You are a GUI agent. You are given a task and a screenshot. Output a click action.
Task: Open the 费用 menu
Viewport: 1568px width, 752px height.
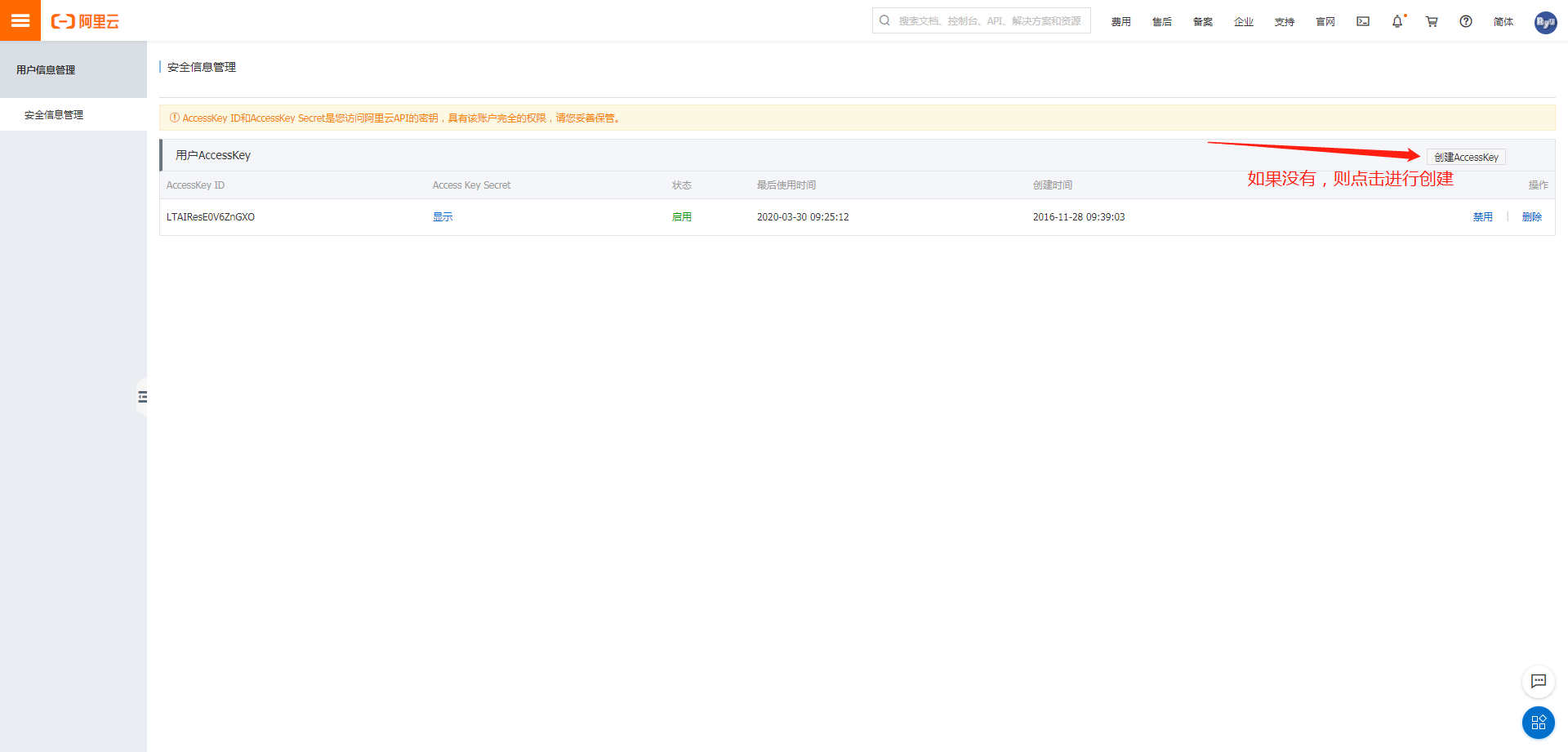pyautogui.click(x=1120, y=22)
